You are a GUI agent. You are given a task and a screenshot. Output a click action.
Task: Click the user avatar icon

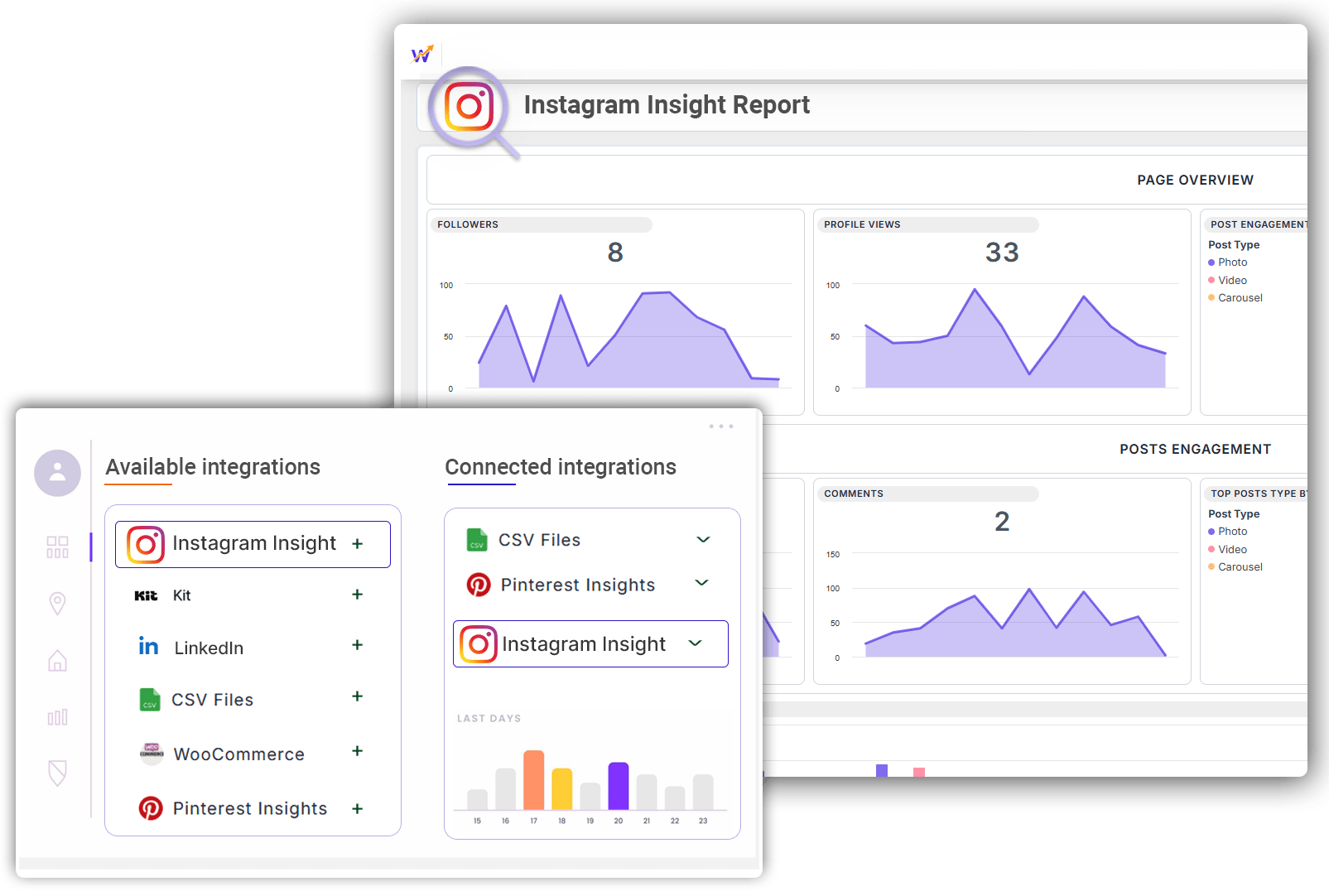(57, 473)
